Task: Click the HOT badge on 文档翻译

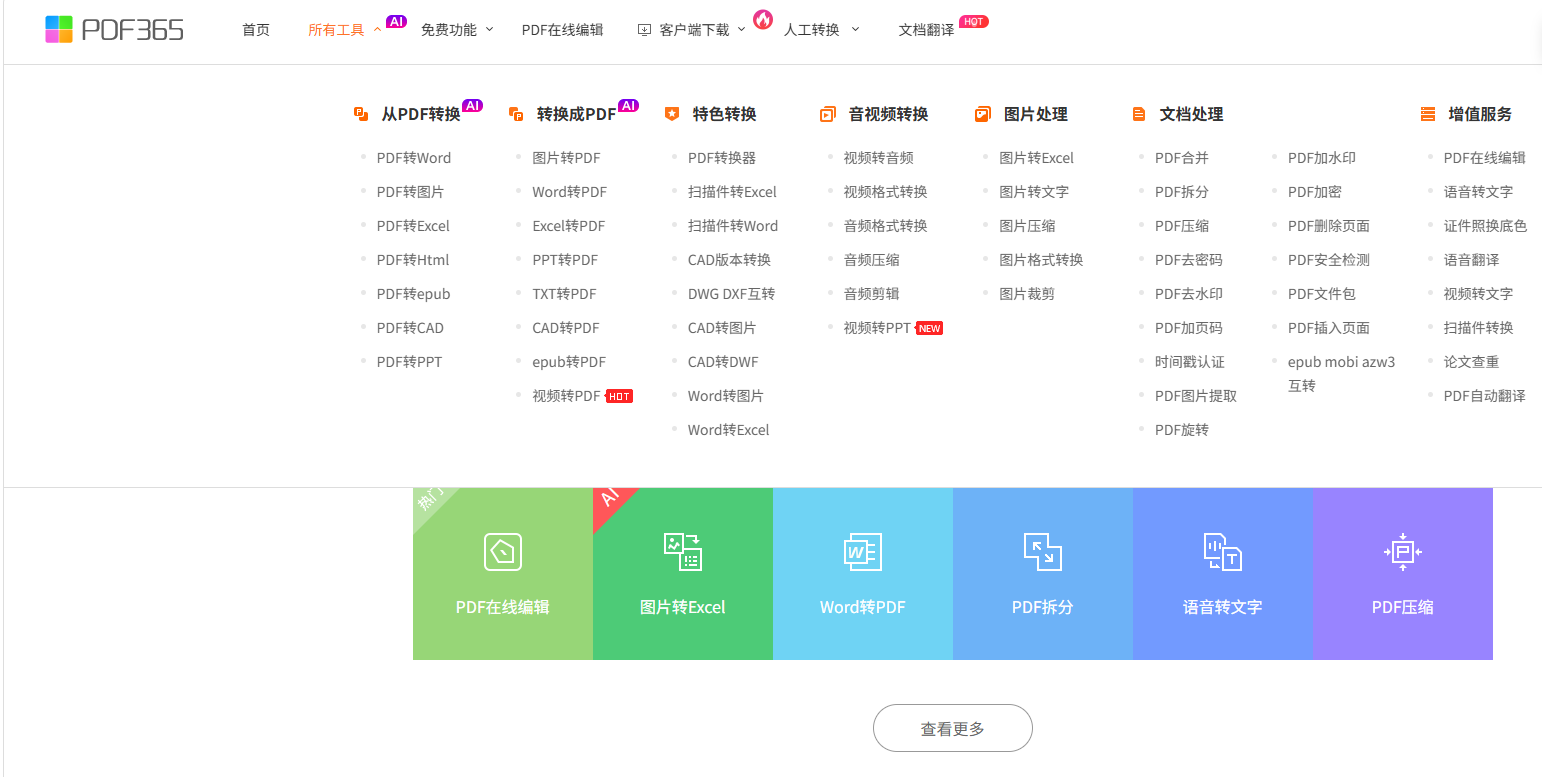Action: (x=974, y=21)
